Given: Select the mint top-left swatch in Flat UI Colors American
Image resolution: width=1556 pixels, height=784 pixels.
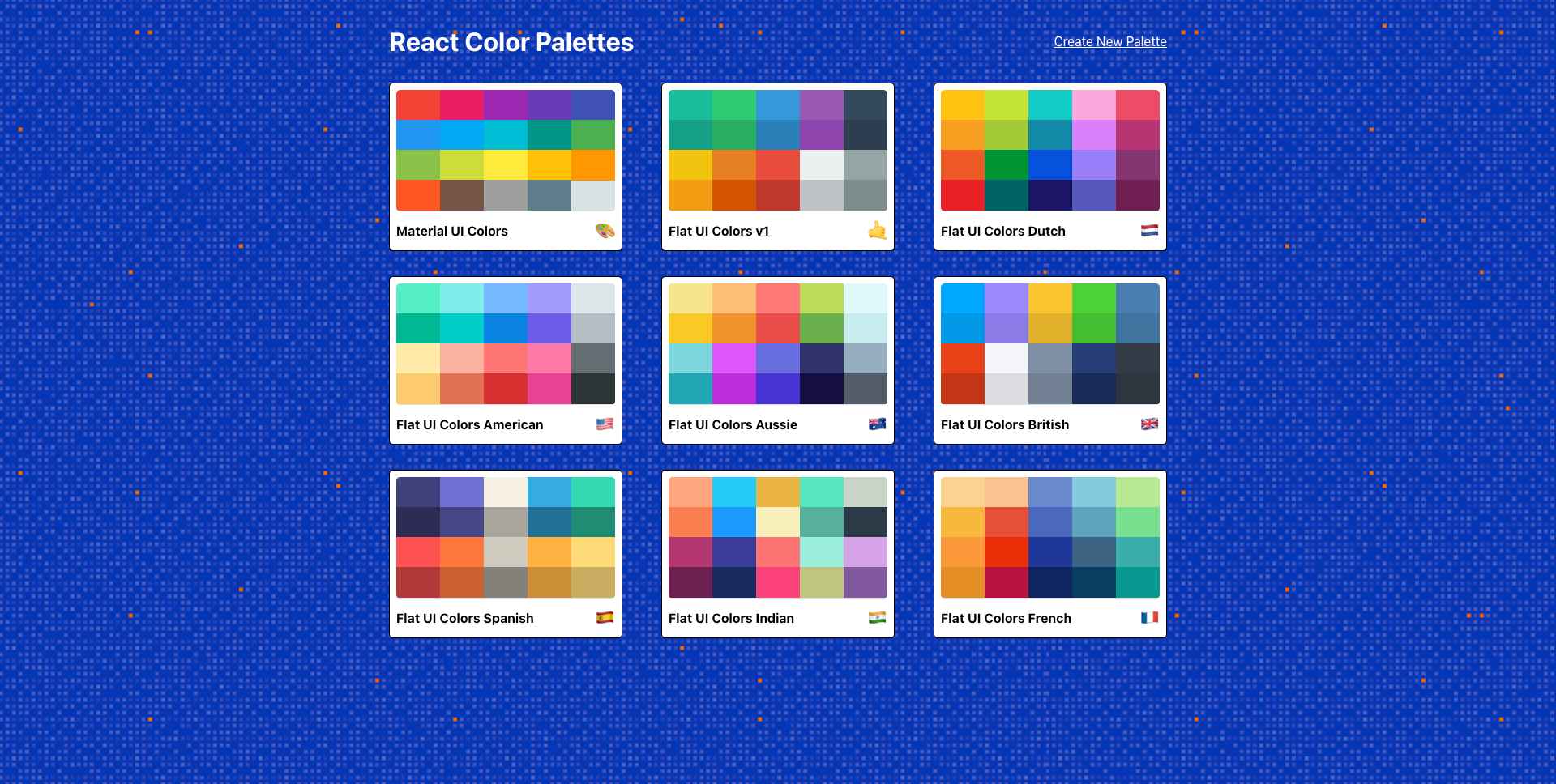Looking at the screenshot, I should pyautogui.click(x=418, y=299).
